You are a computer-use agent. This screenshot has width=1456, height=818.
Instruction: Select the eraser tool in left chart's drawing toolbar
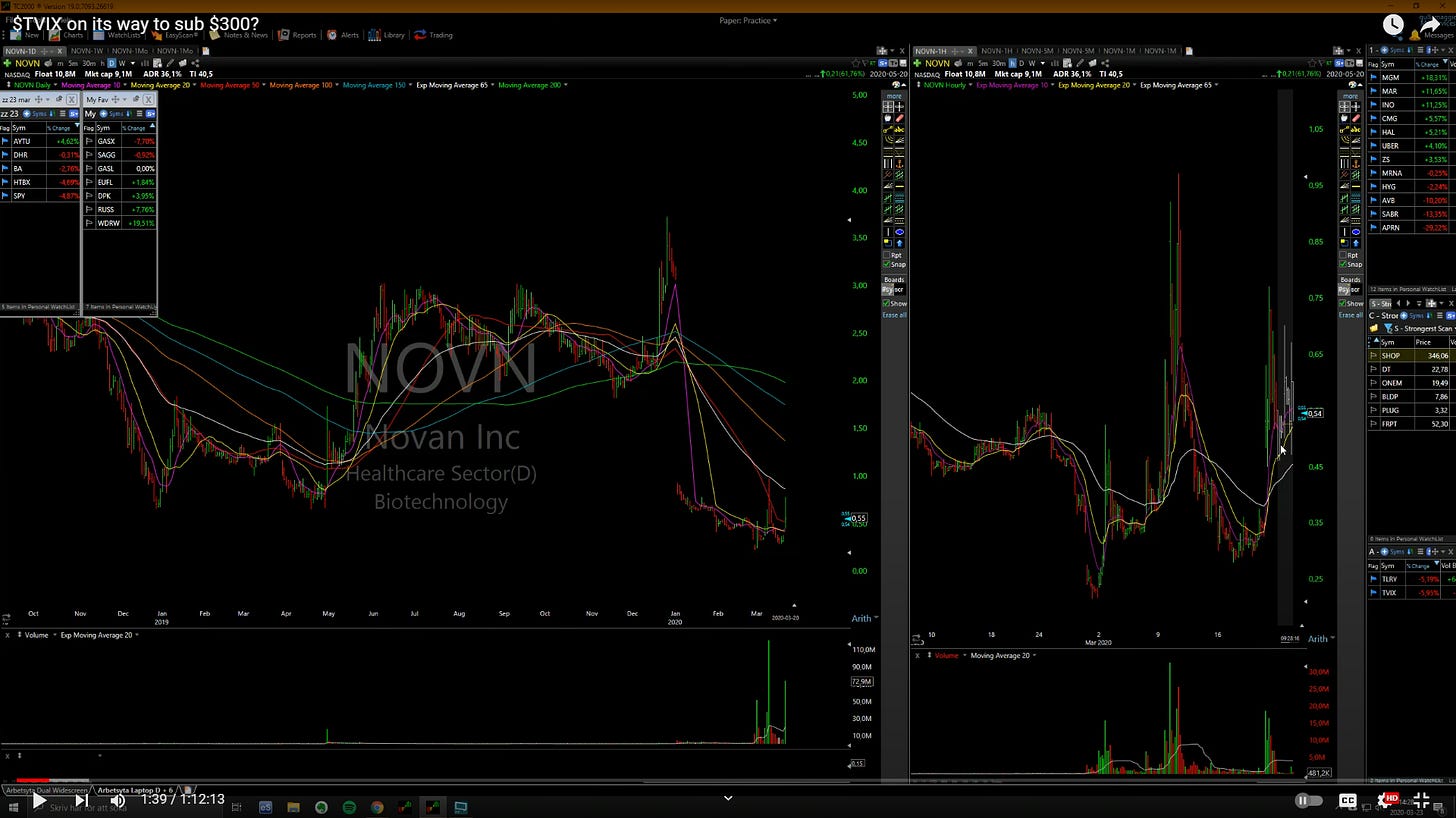(x=900, y=118)
